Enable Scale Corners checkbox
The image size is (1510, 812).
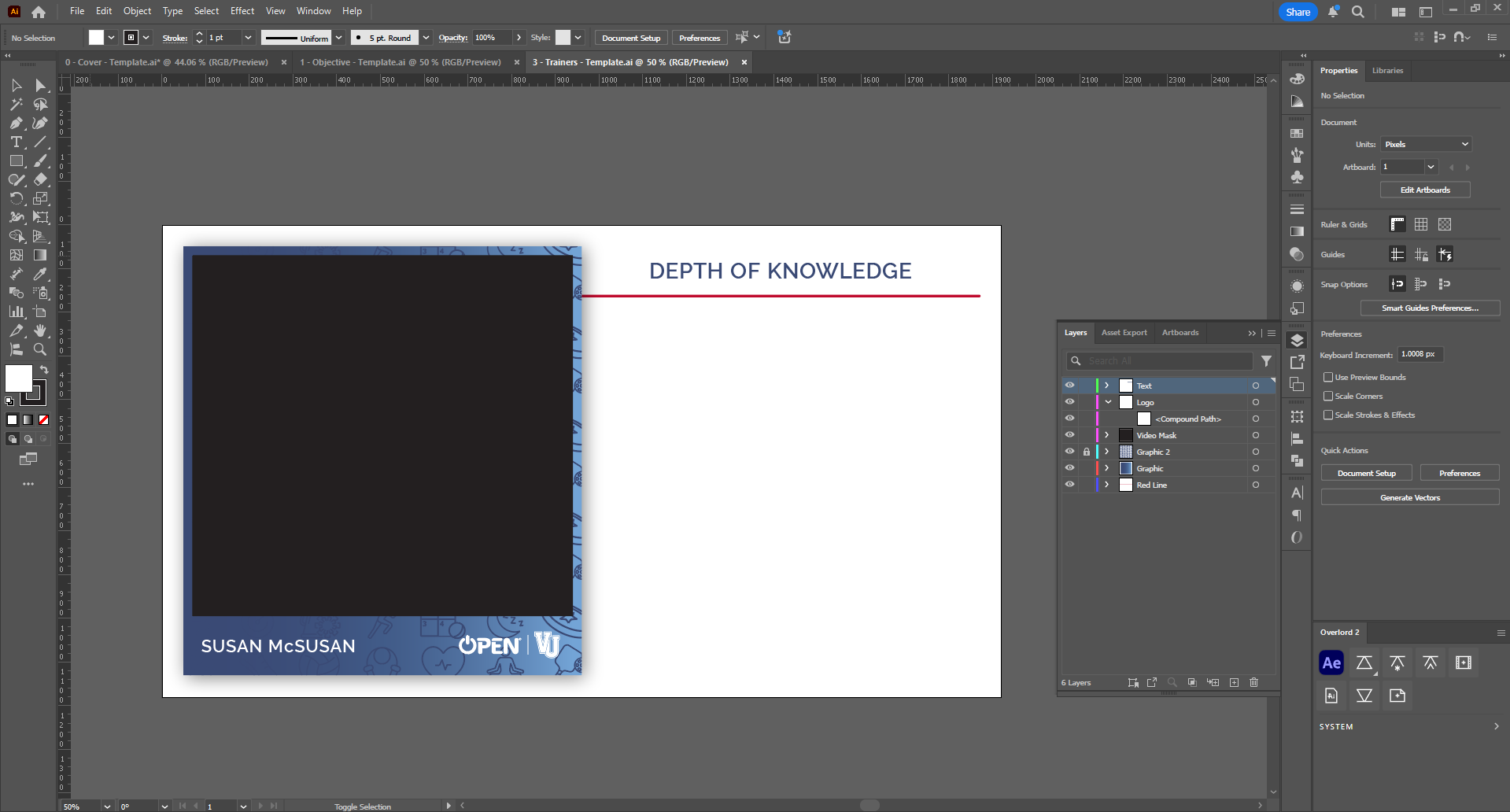(x=1328, y=397)
